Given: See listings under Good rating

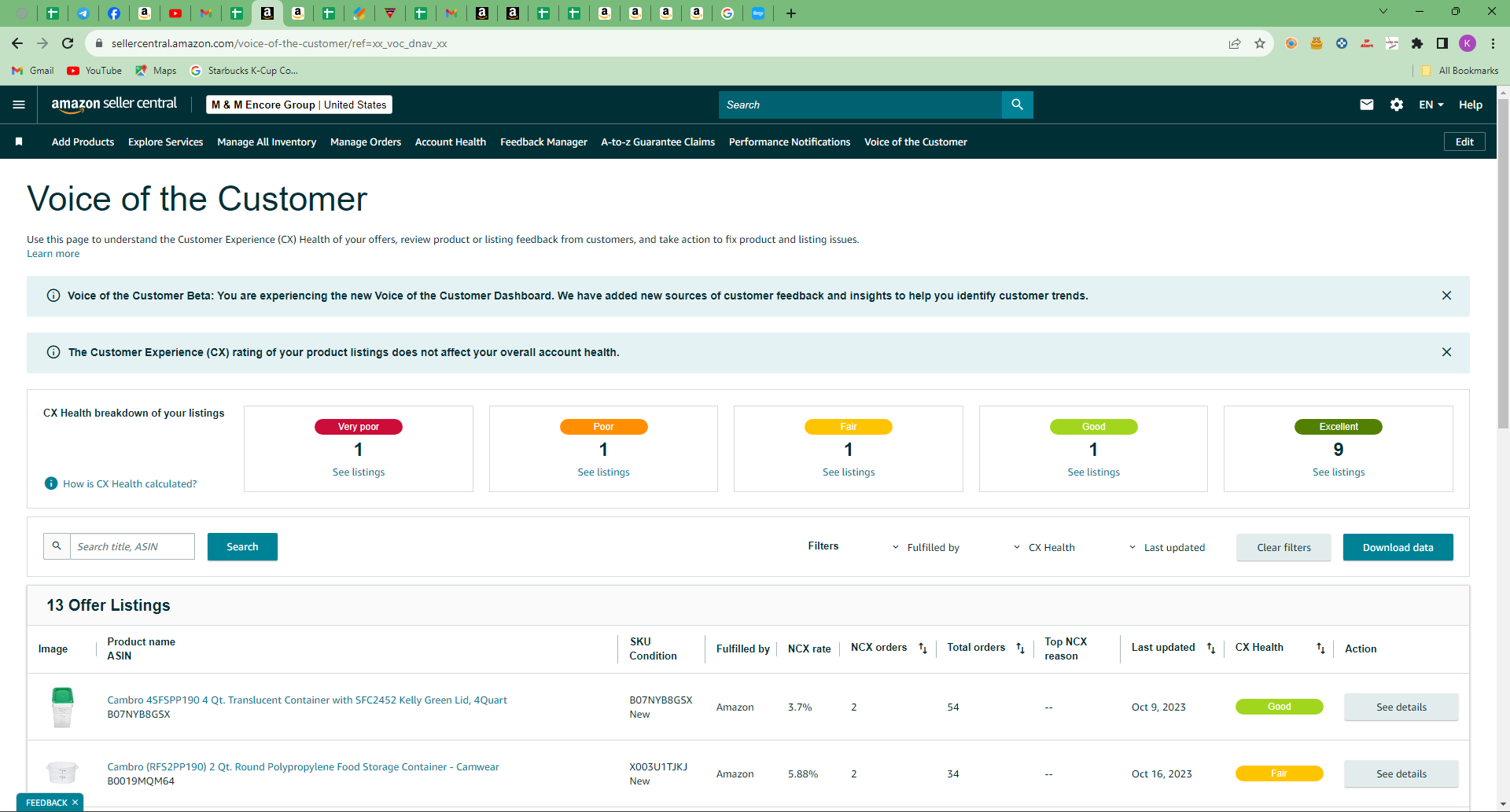Looking at the screenshot, I should [x=1093, y=472].
